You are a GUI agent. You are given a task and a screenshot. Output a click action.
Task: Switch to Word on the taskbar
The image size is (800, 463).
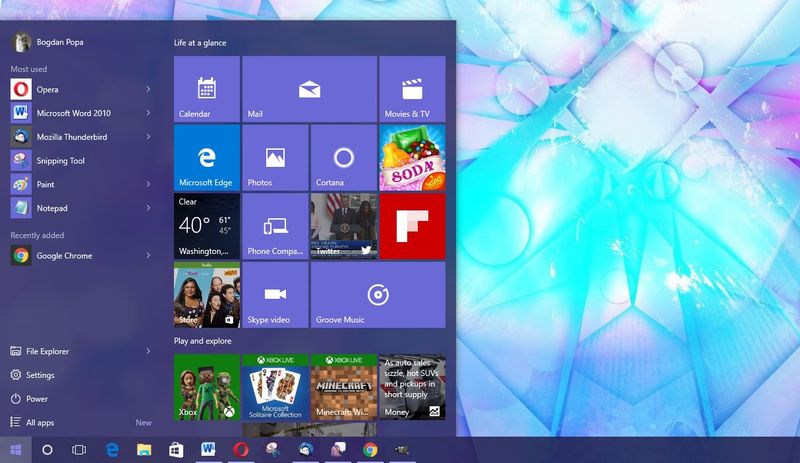click(208, 450)
